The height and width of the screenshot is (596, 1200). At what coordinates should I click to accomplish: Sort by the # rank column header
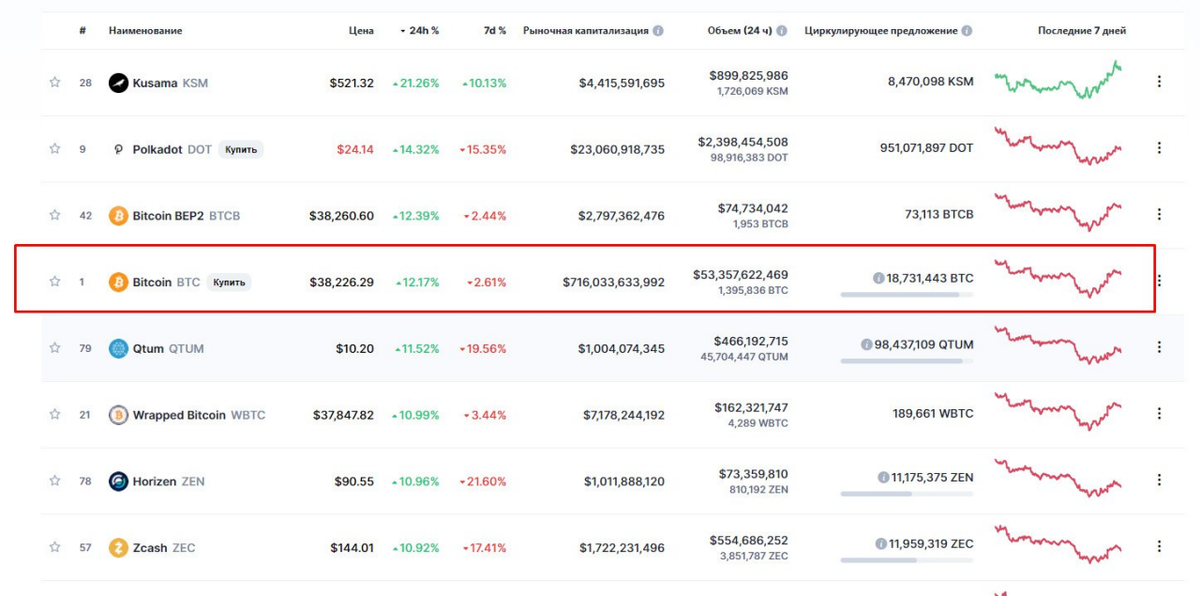coord(83,31)
